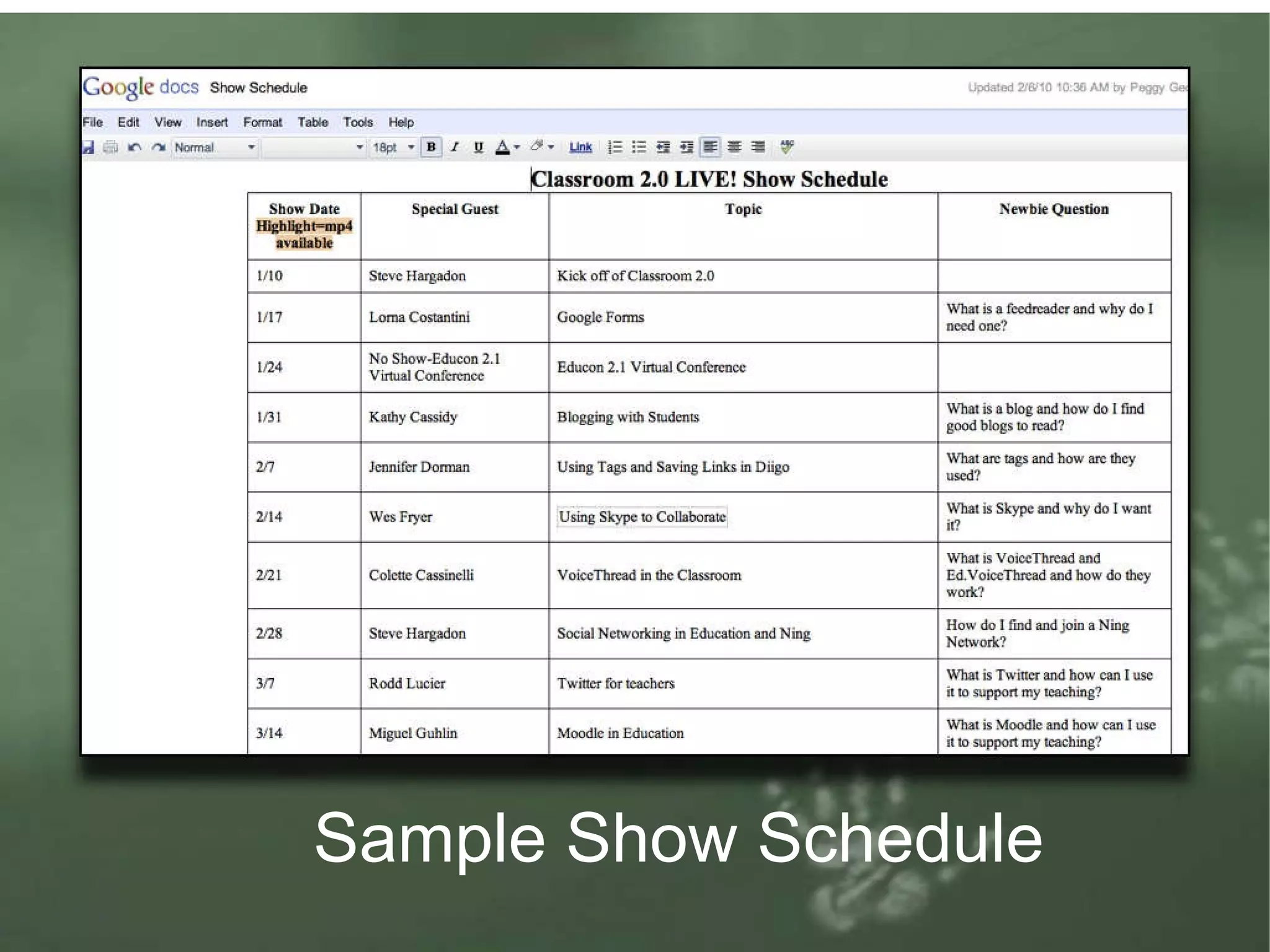Align text right
Viewport: 1270px width, 952px height.
click(758, 147)
